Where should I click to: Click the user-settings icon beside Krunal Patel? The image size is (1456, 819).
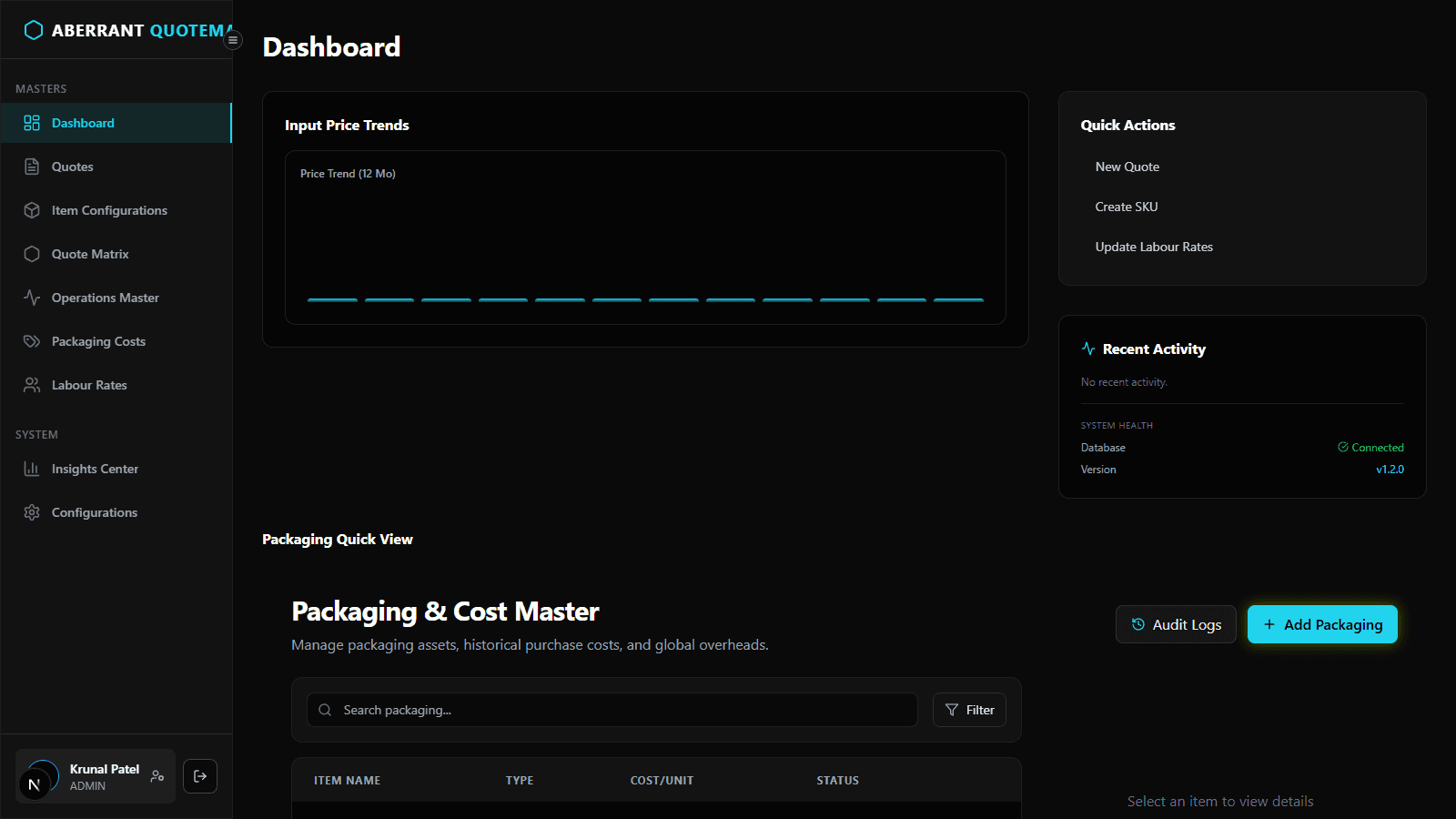[156, 775]
